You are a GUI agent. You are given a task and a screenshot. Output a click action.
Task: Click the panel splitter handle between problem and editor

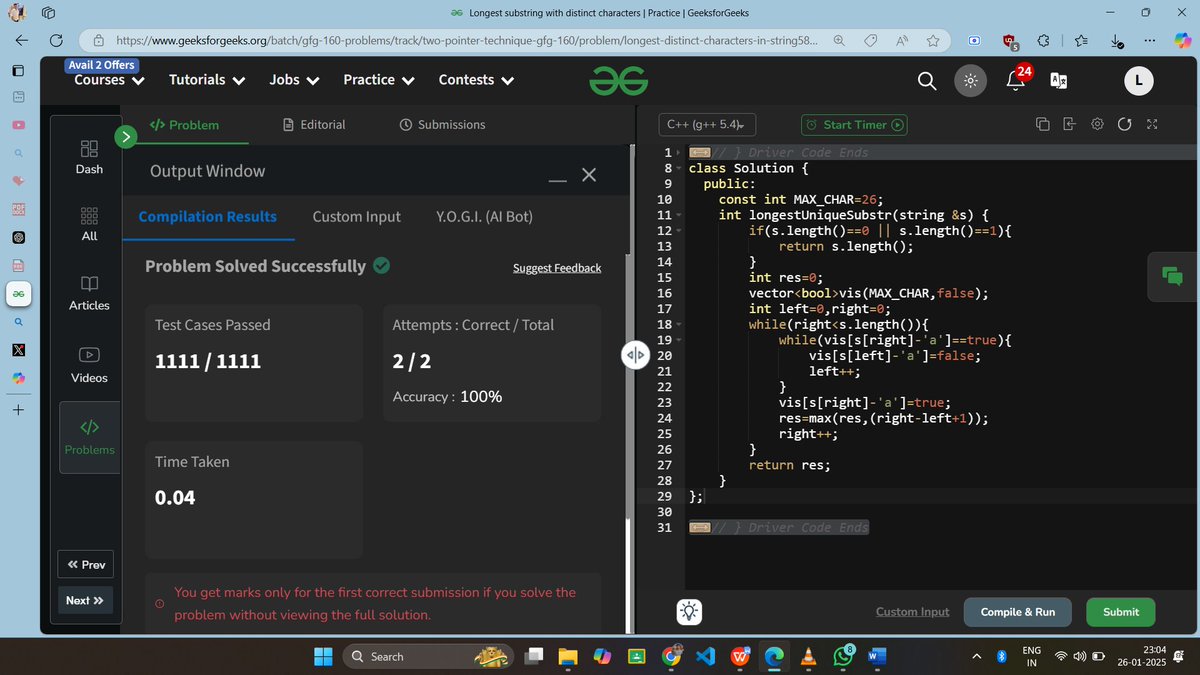[x=636, y=356]
